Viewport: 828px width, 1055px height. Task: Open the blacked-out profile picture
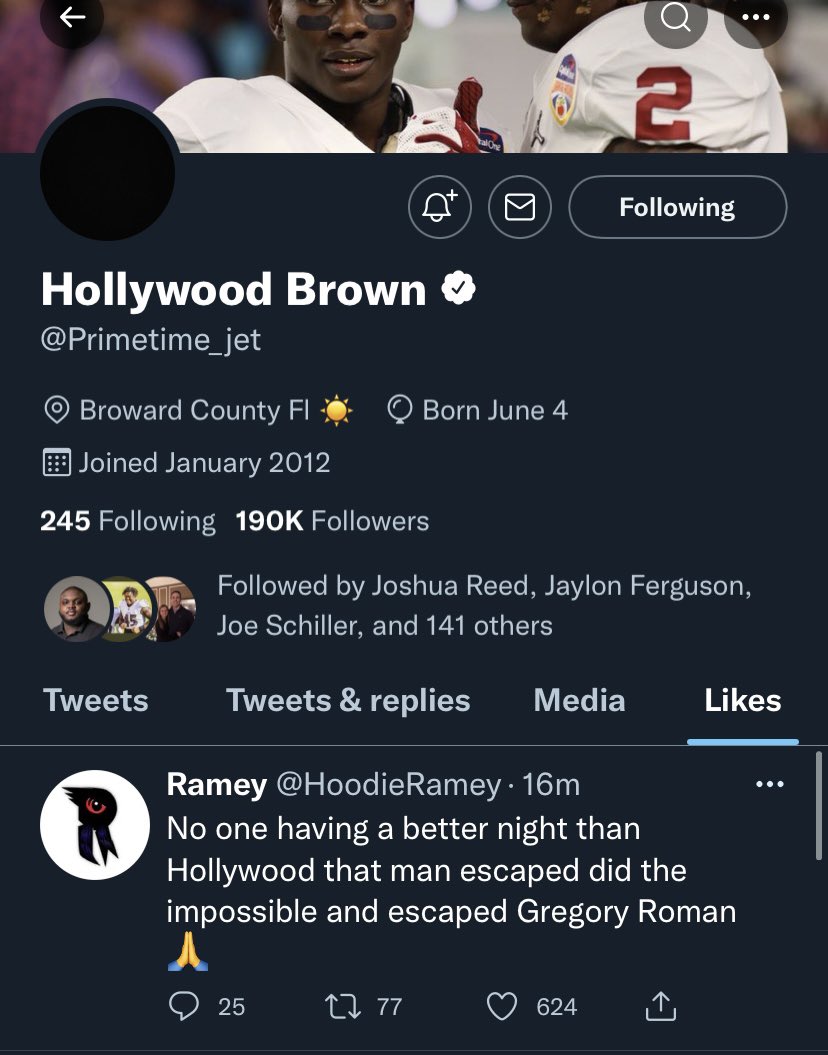tap(108, 172)
